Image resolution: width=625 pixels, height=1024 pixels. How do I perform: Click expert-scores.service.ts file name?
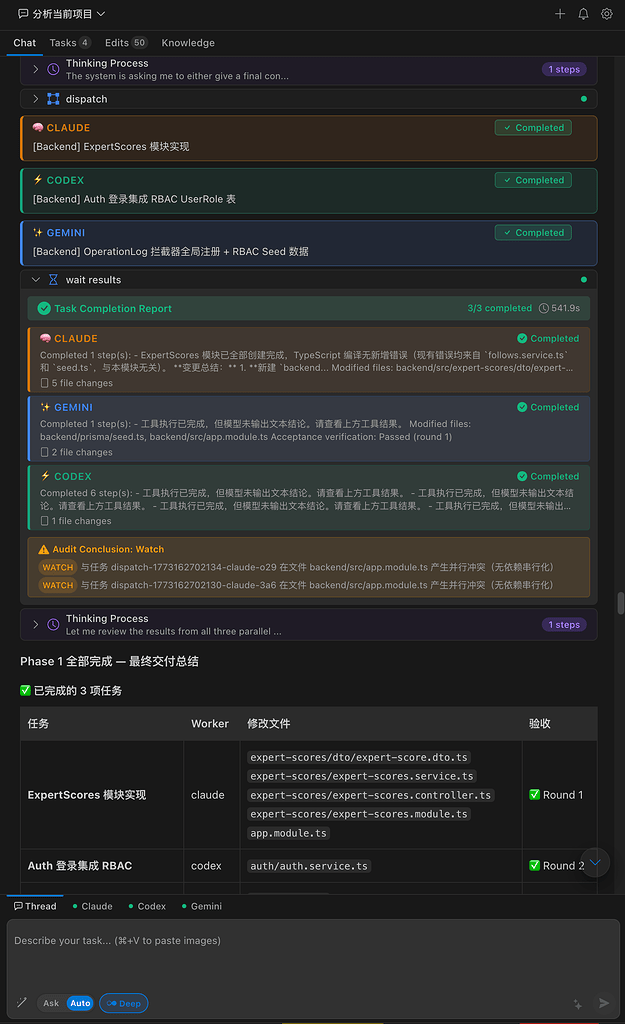[362, 776]
